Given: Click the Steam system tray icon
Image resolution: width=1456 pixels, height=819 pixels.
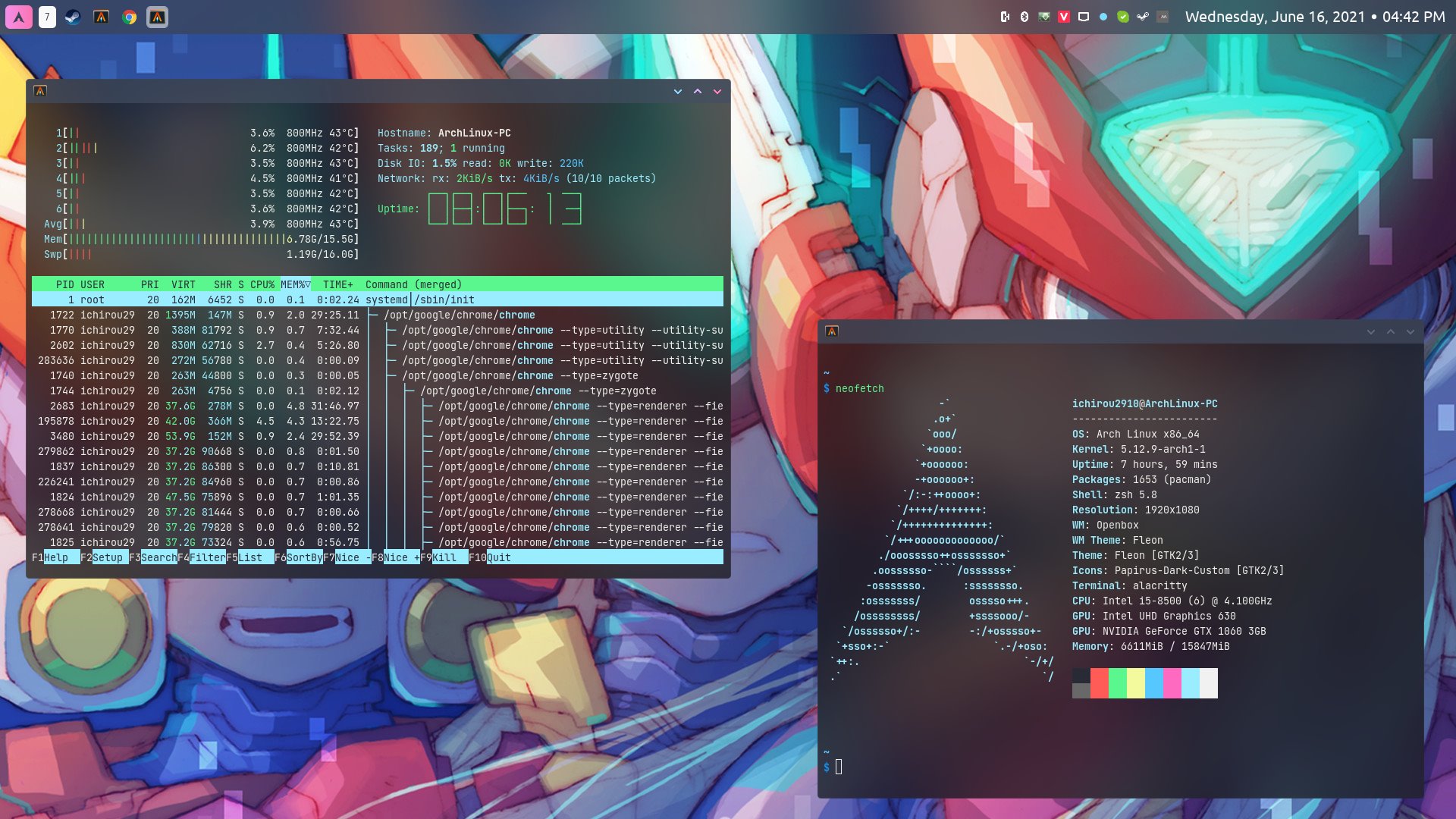Looking at the screenshot, I should tap(1143, 17).
